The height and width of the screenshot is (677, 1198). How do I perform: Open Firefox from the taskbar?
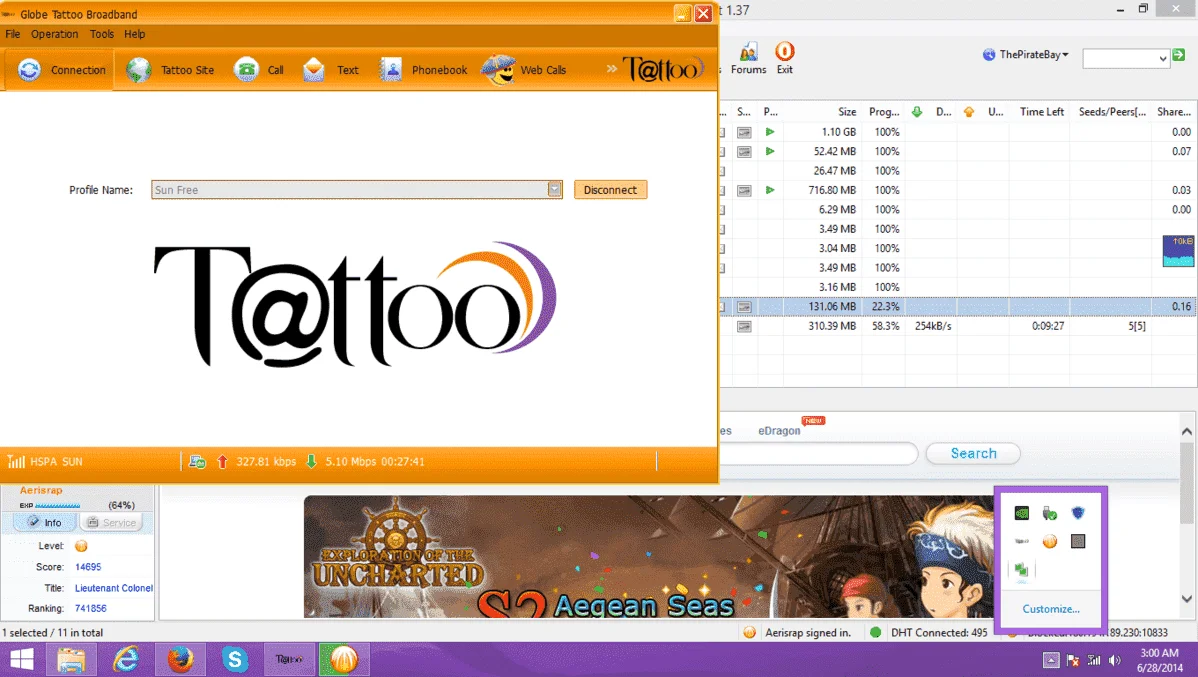(180, 659)
